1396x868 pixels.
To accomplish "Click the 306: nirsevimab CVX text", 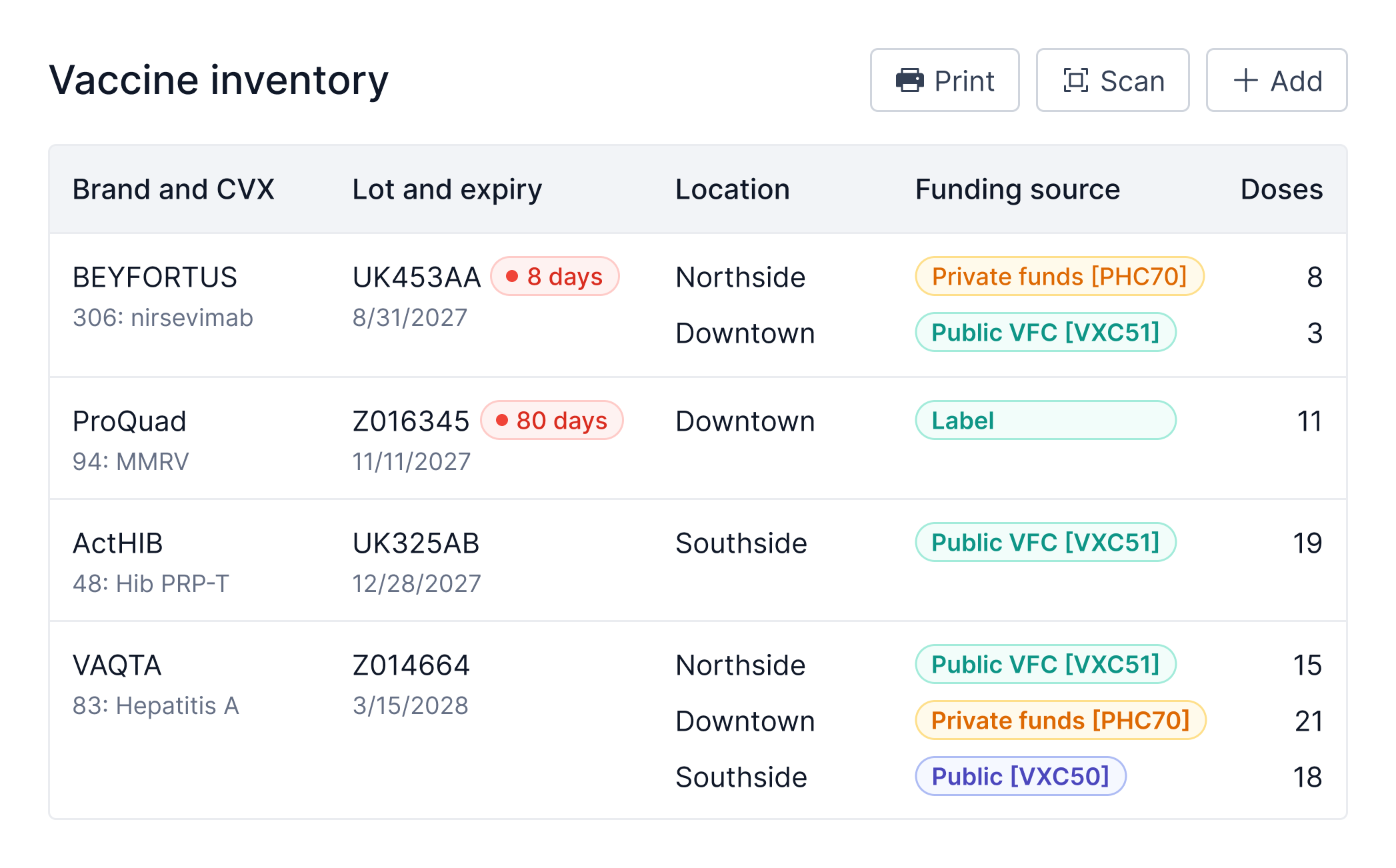I will pyautogui.click(x=163, y=318).
